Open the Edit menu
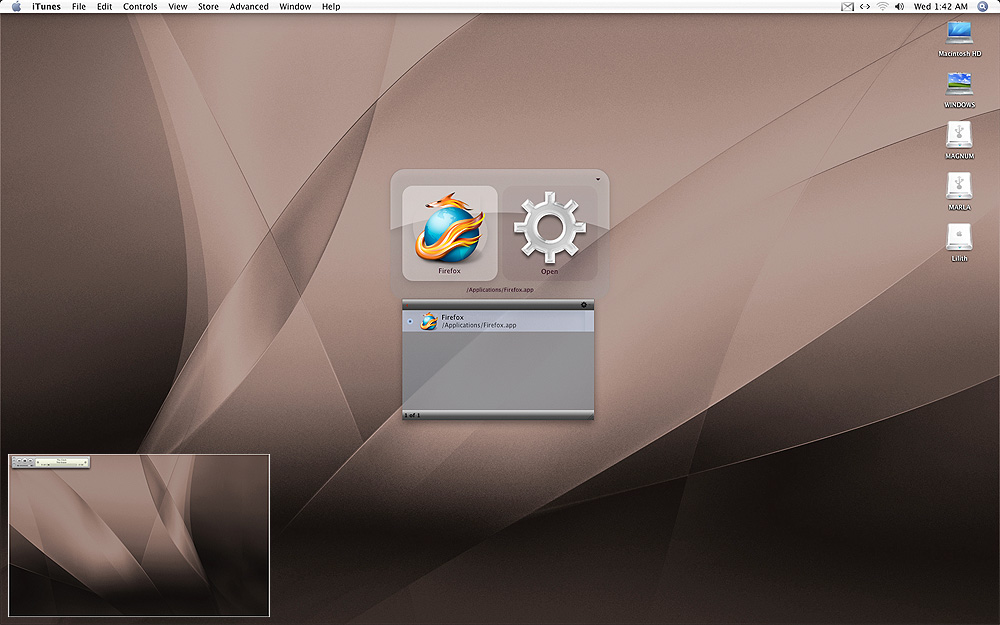 point(105,6)
